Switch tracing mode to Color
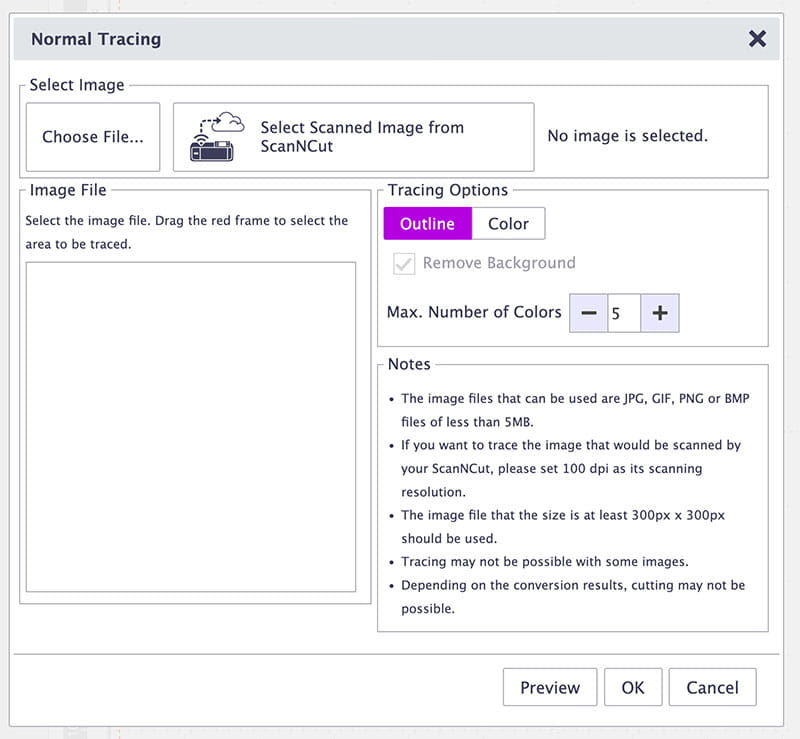800x739 pixels. point(508,224)
